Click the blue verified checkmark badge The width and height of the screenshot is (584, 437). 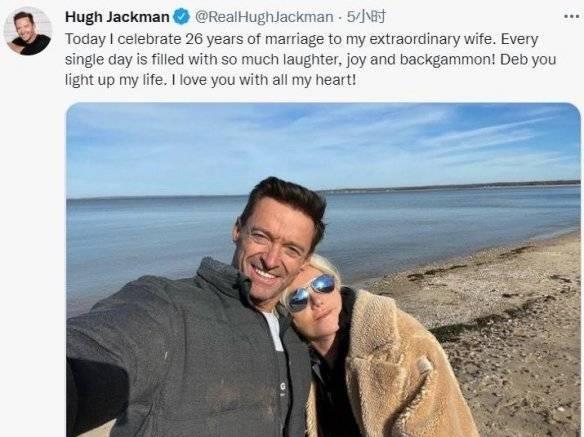[182, 17]
